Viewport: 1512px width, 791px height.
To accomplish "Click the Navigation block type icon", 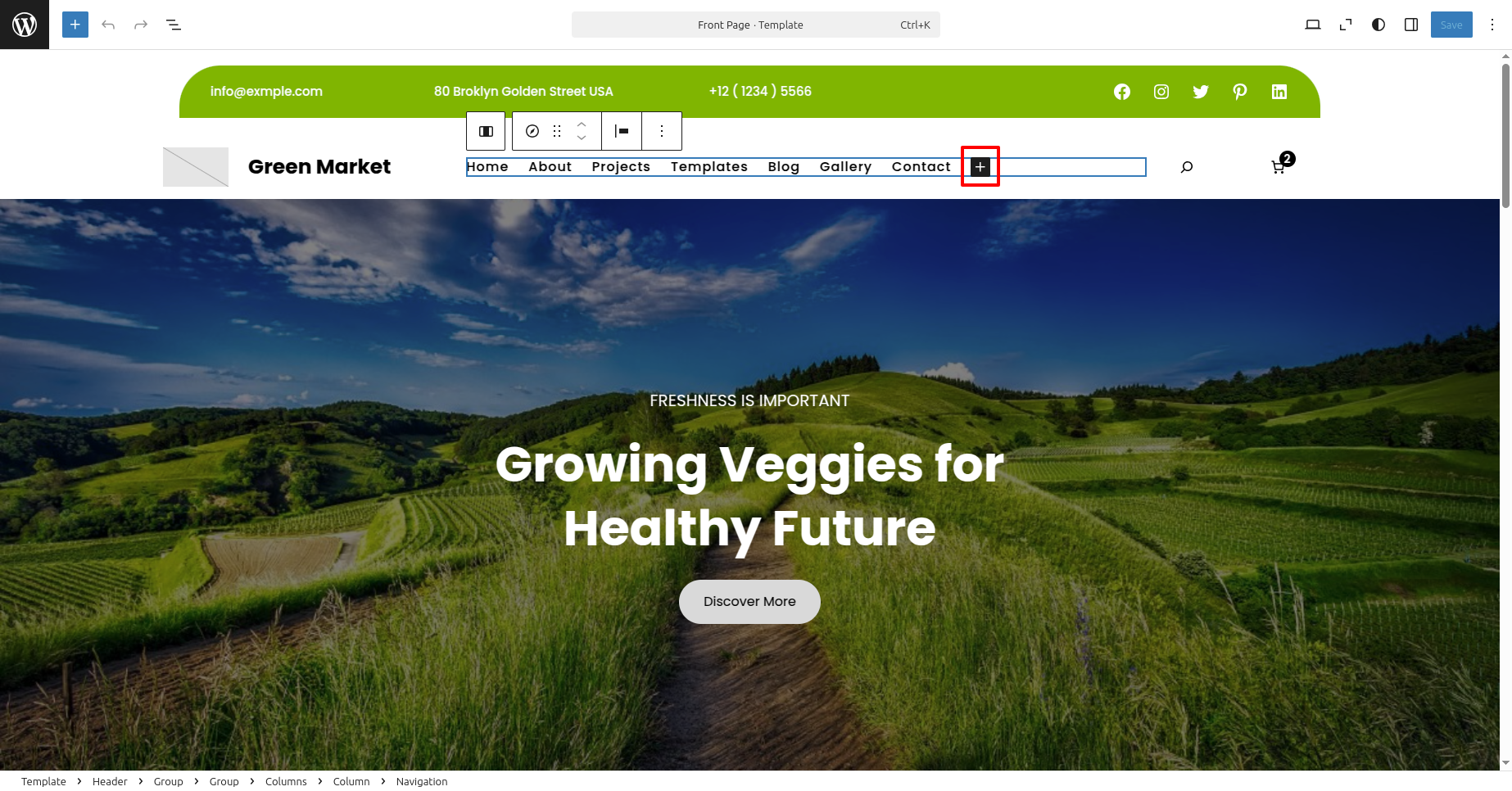I will (532, 131).
